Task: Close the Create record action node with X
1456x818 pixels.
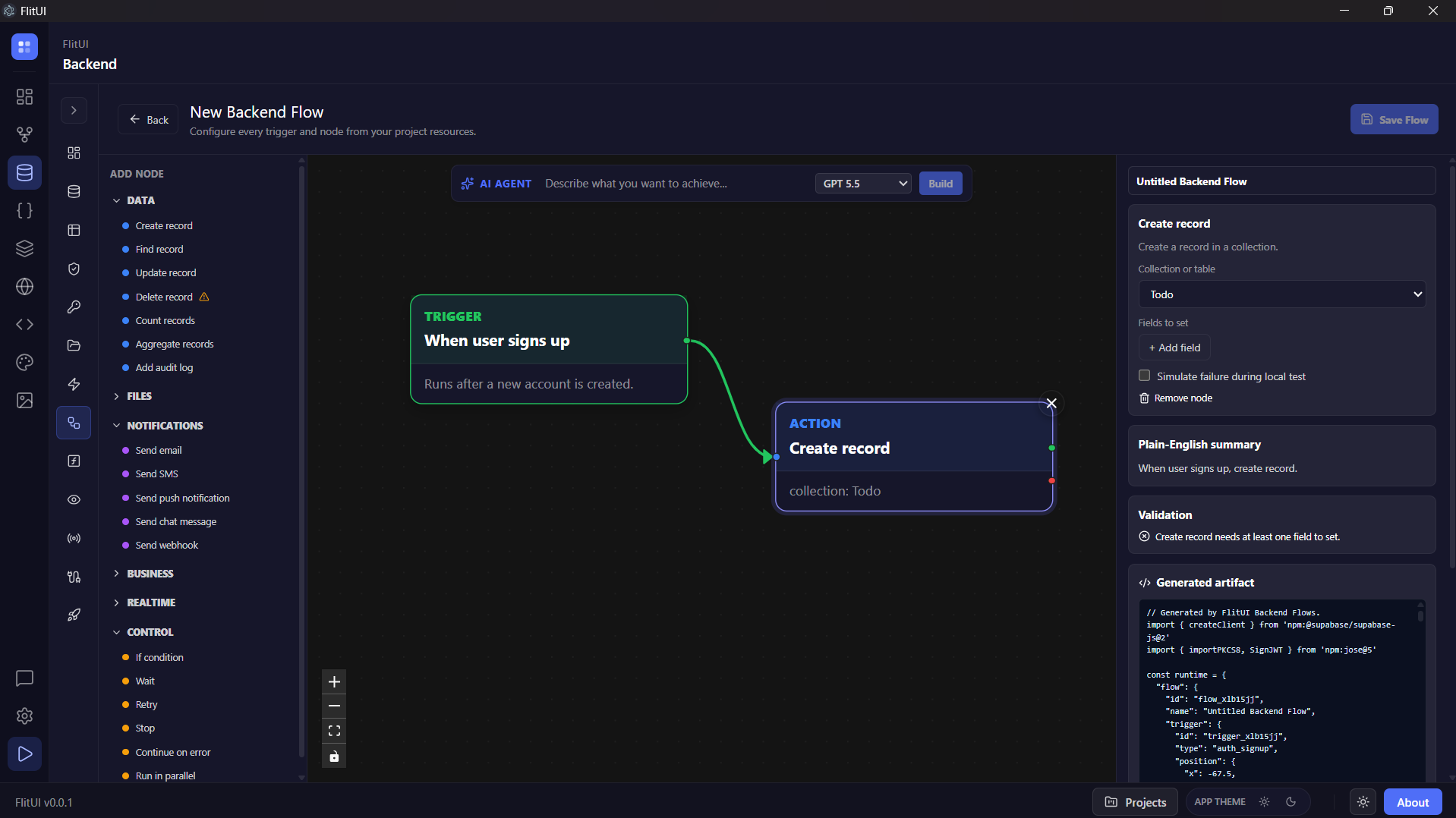Action: coord(1051,404)
